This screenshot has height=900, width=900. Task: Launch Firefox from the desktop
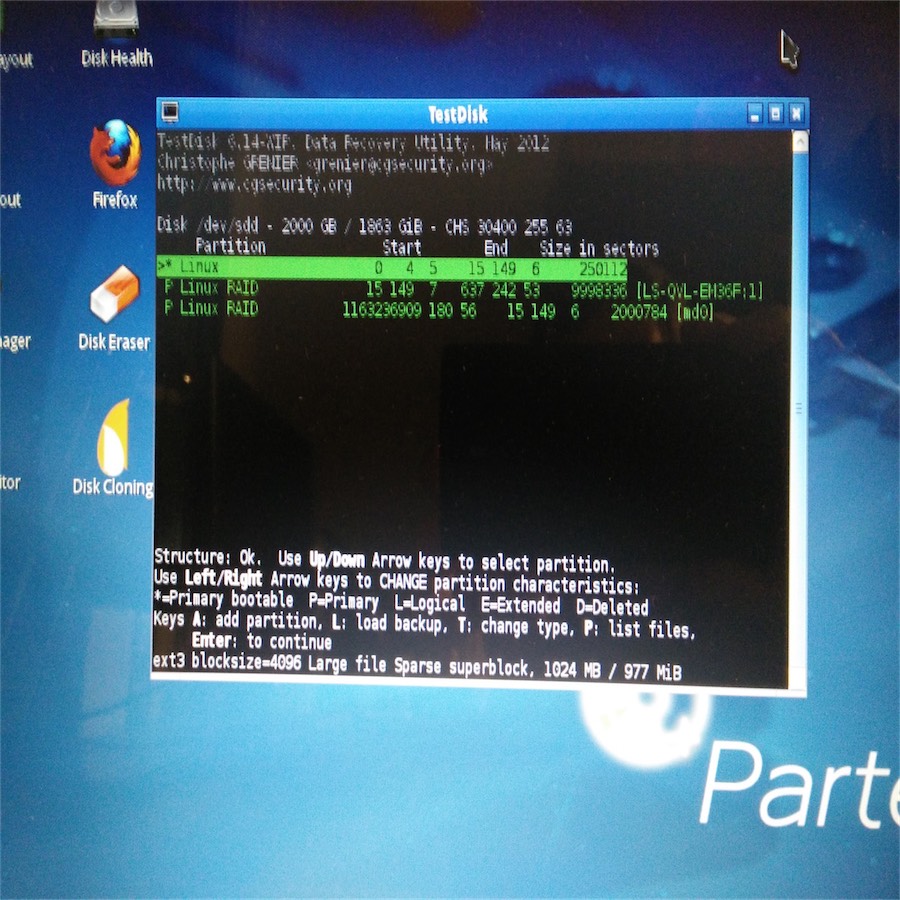tap(115, 164)
